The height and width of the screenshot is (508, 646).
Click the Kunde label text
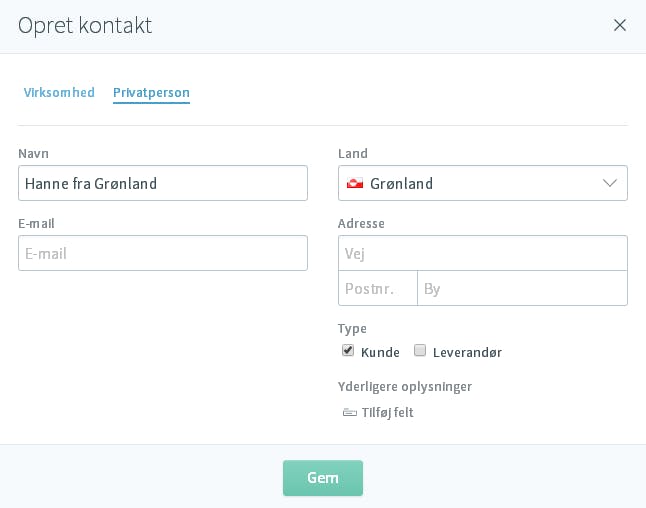pyautogui.click(x=380, y=353)
